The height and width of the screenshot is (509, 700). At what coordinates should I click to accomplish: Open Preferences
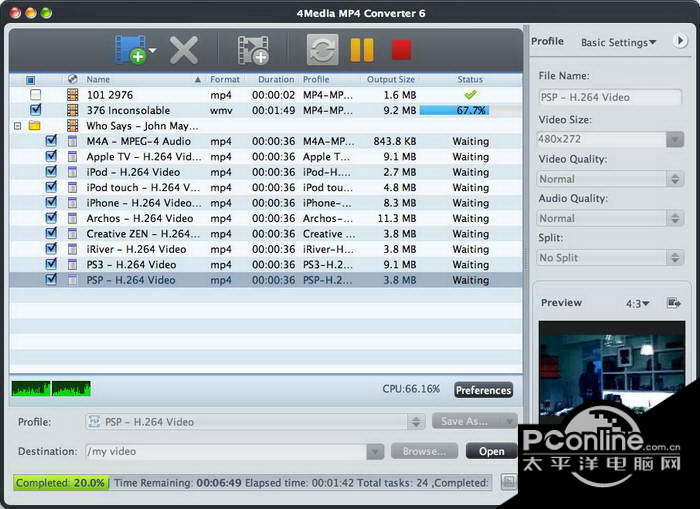tap(483, 390)
